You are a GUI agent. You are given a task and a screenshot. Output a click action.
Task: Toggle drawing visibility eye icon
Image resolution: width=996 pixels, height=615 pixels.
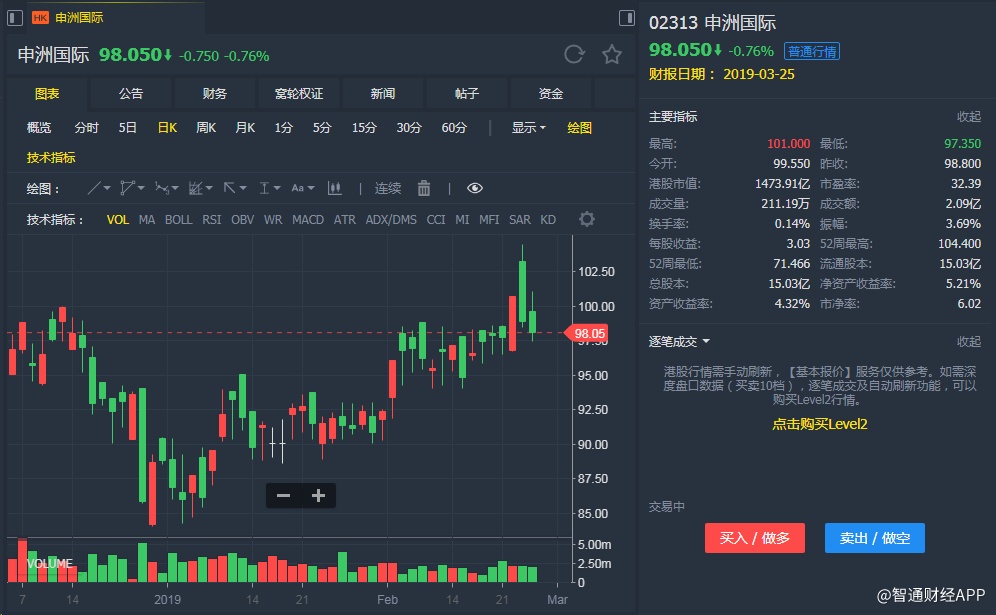pos(474,188)
